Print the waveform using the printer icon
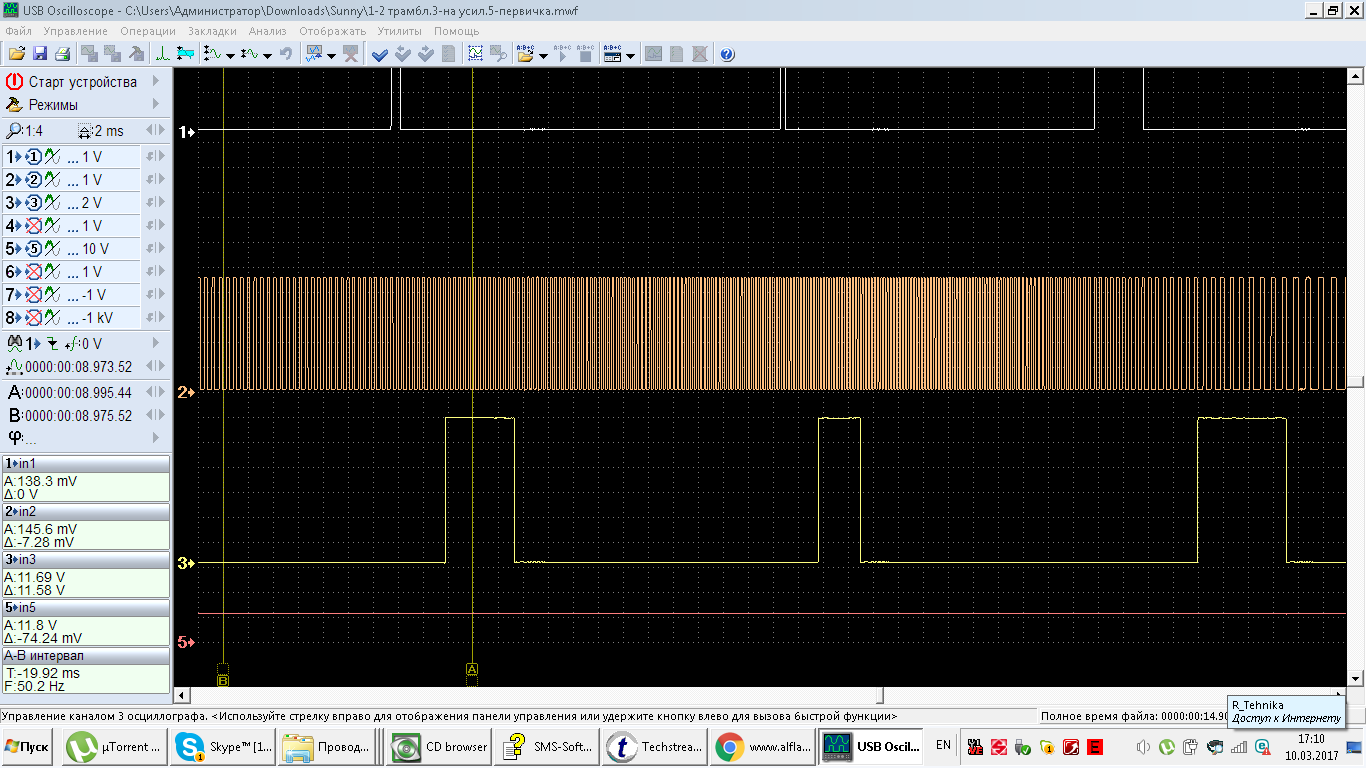 click(62, 54)
